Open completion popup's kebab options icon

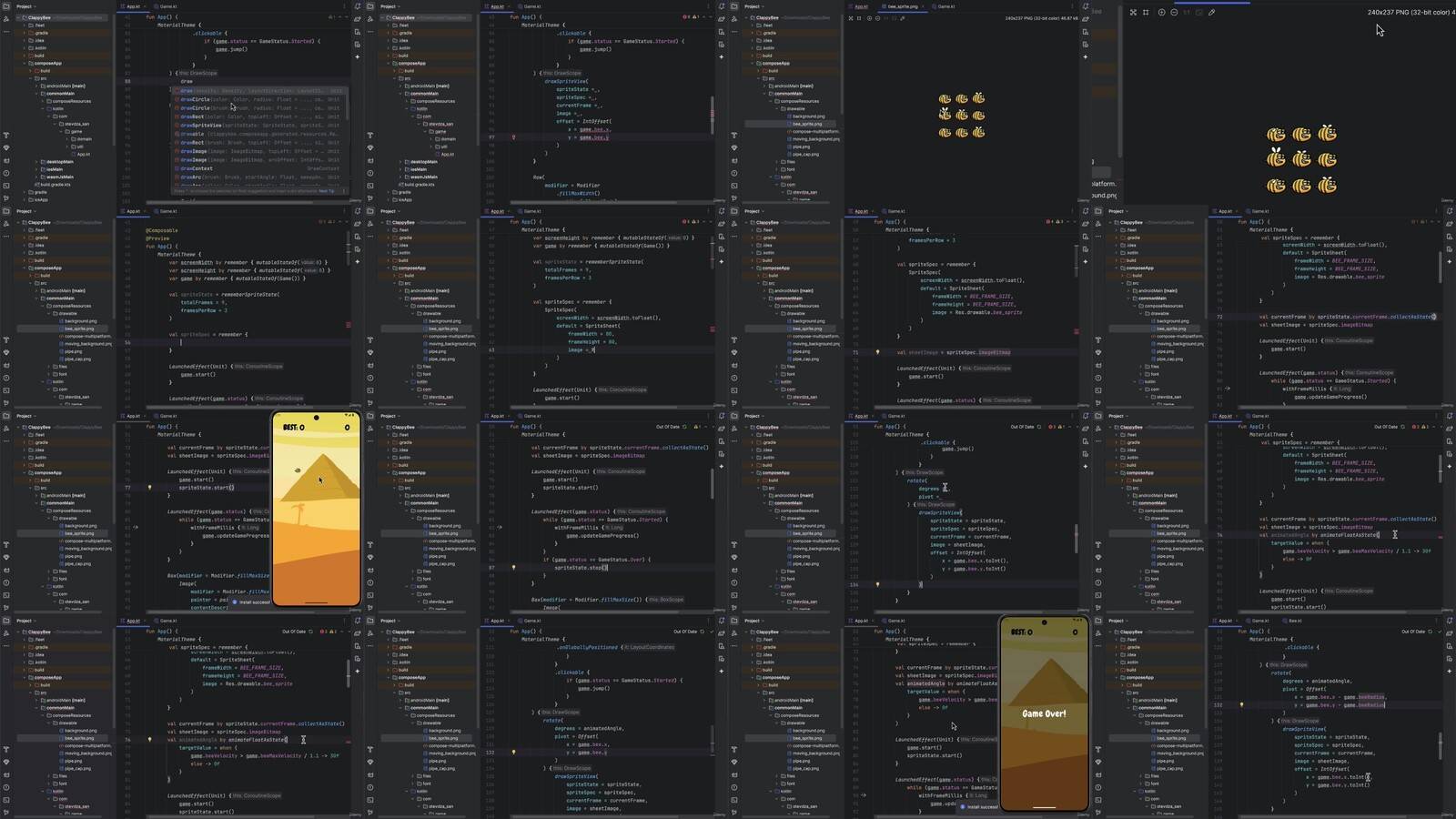tap(344, 191)
